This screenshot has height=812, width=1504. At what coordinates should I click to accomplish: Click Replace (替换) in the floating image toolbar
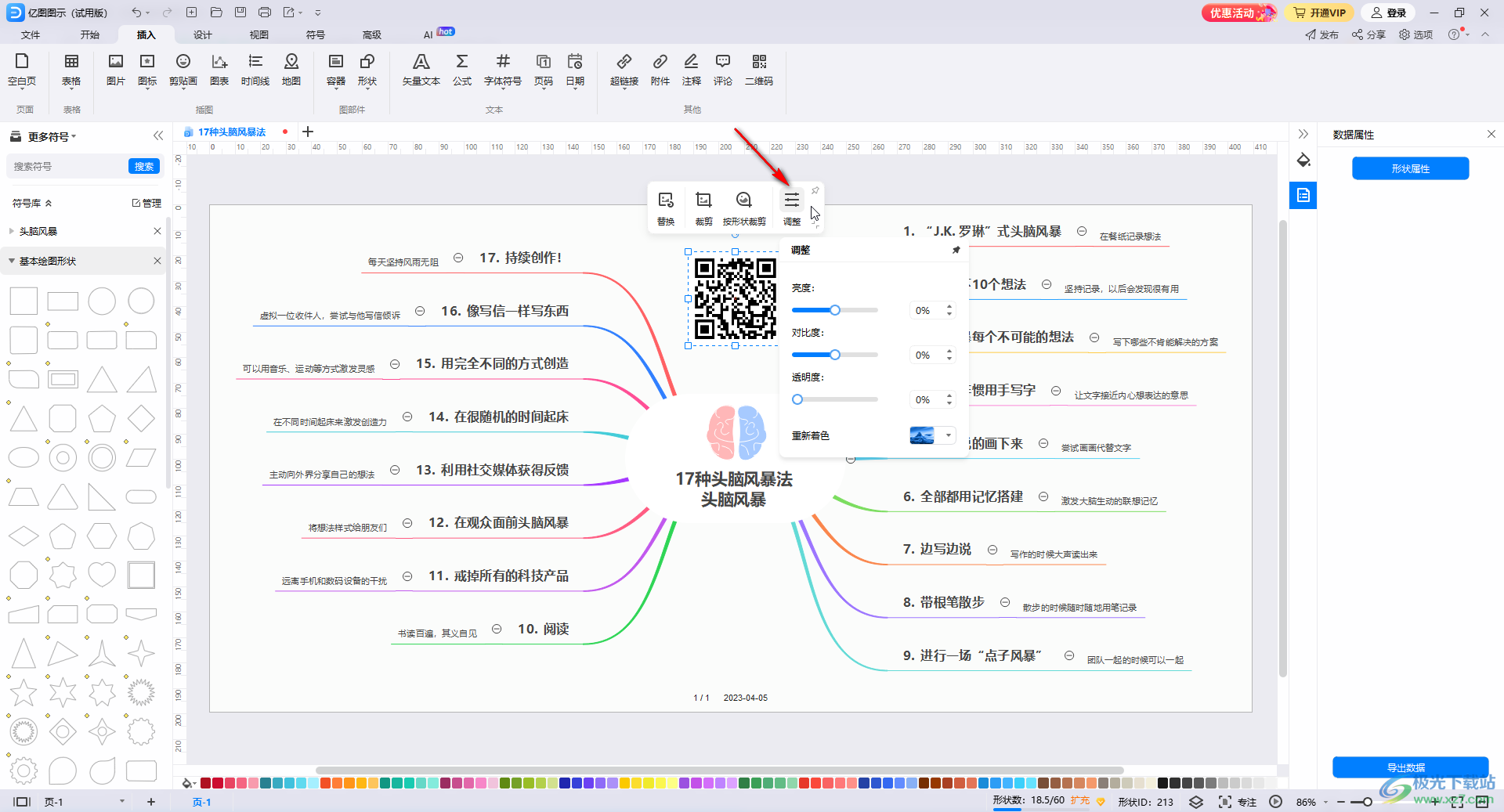(x=666, y=209)
